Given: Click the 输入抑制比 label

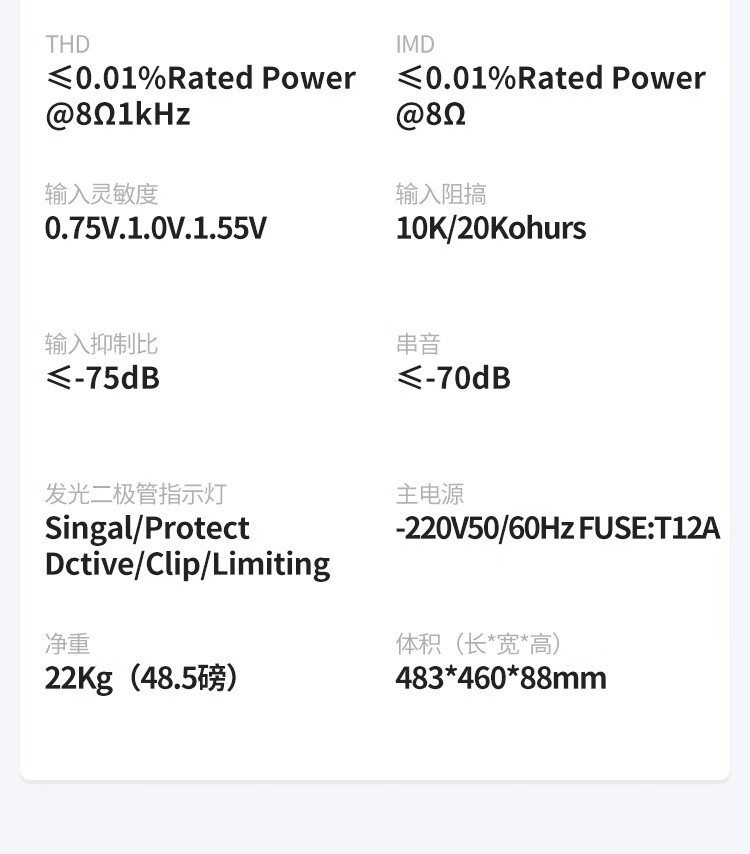Looking at the screenshot, I should click(102, 344).
